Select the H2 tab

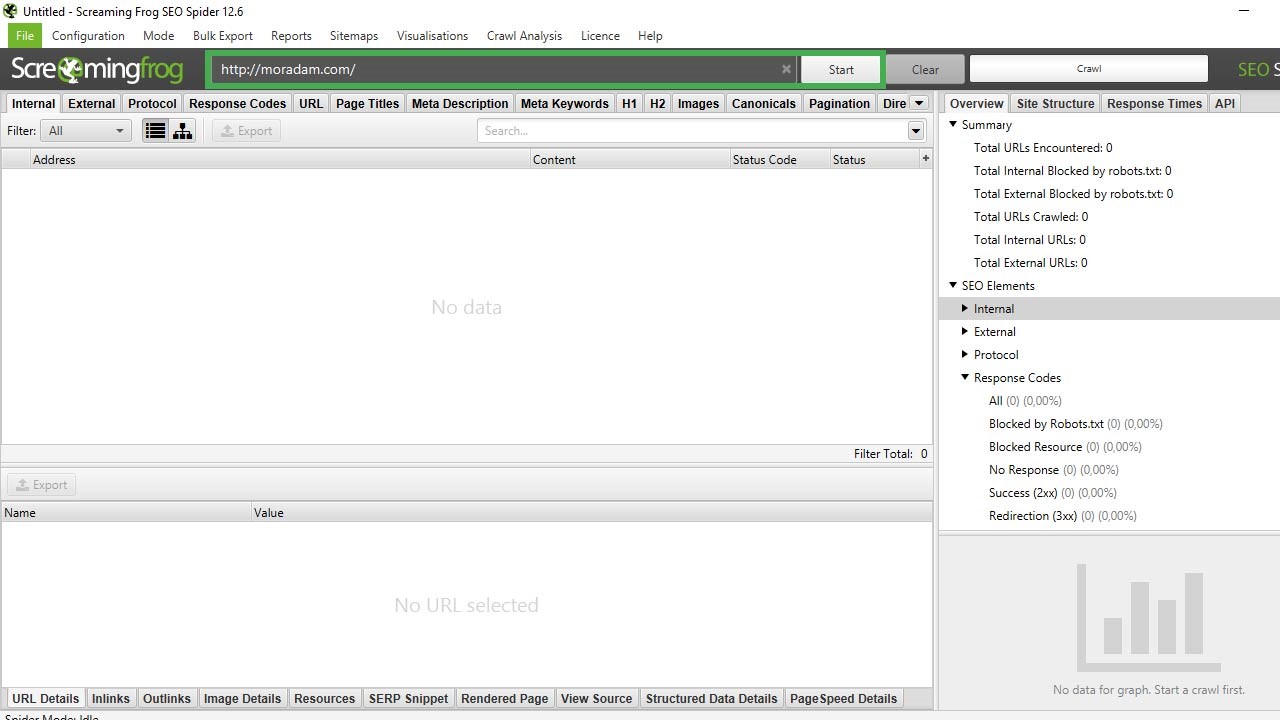[x=657, y=103]
